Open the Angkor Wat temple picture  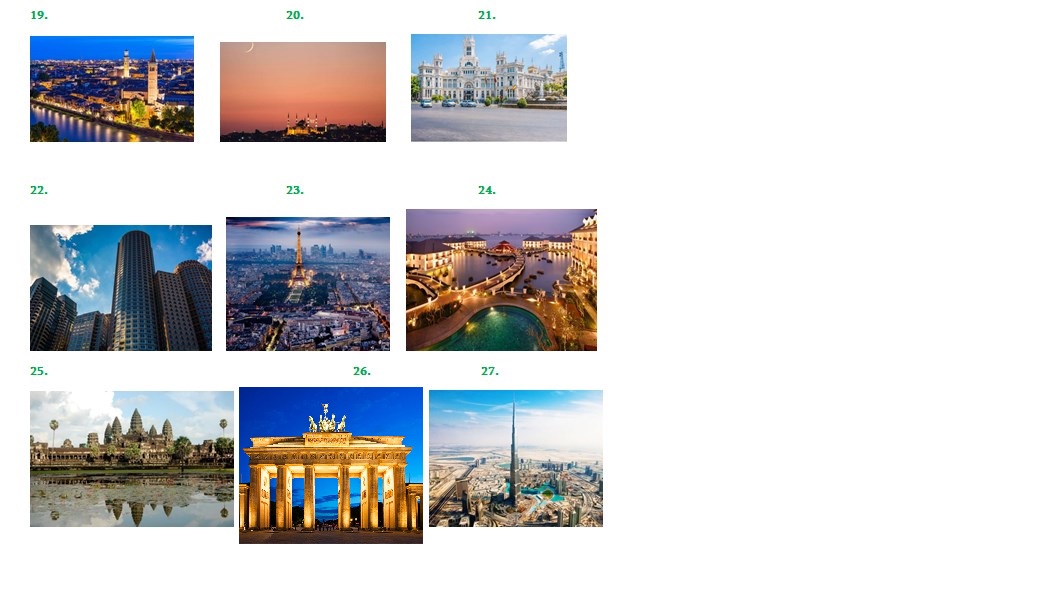132,459
